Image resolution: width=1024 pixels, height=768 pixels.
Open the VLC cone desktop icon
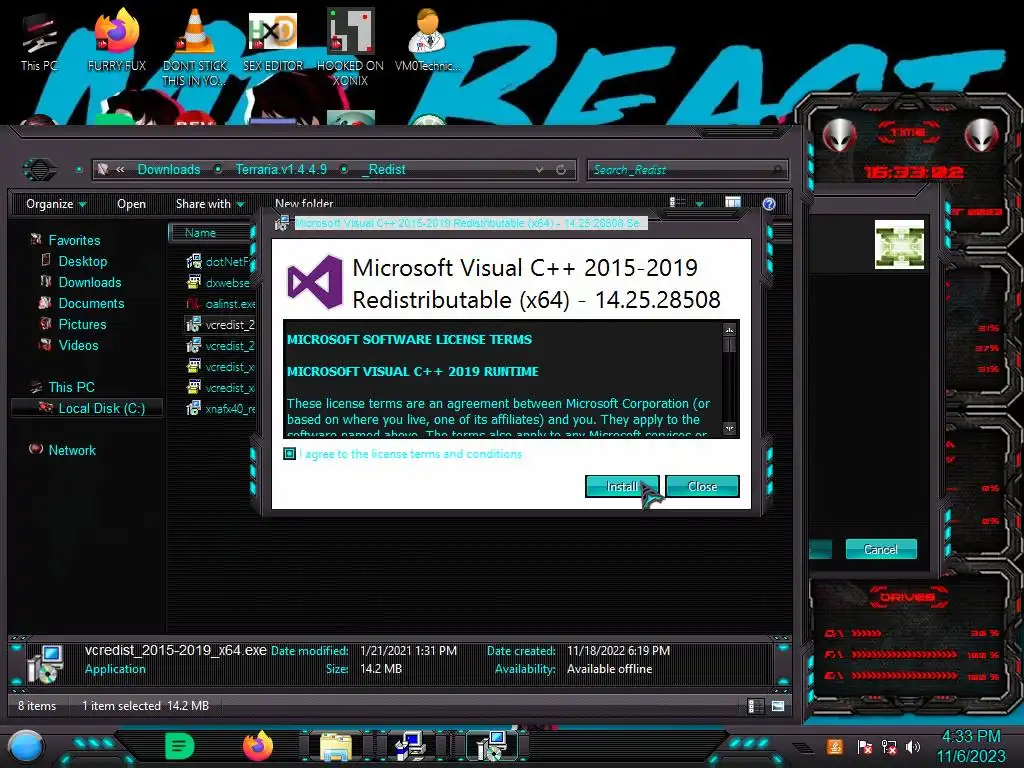(195, 47)
